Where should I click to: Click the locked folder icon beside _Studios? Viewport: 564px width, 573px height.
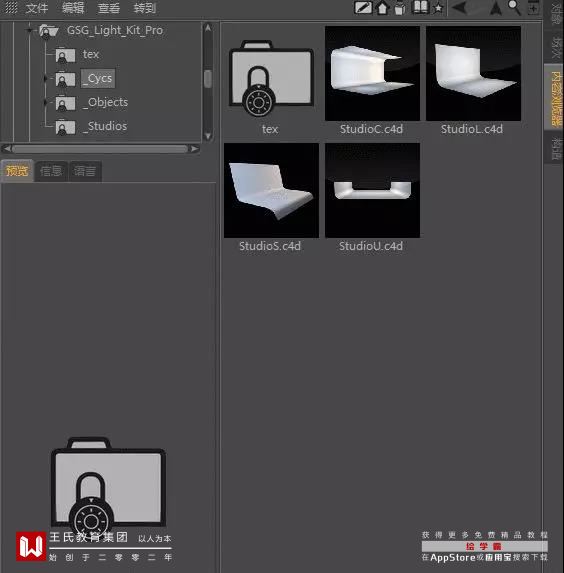[x=65, y=127]
